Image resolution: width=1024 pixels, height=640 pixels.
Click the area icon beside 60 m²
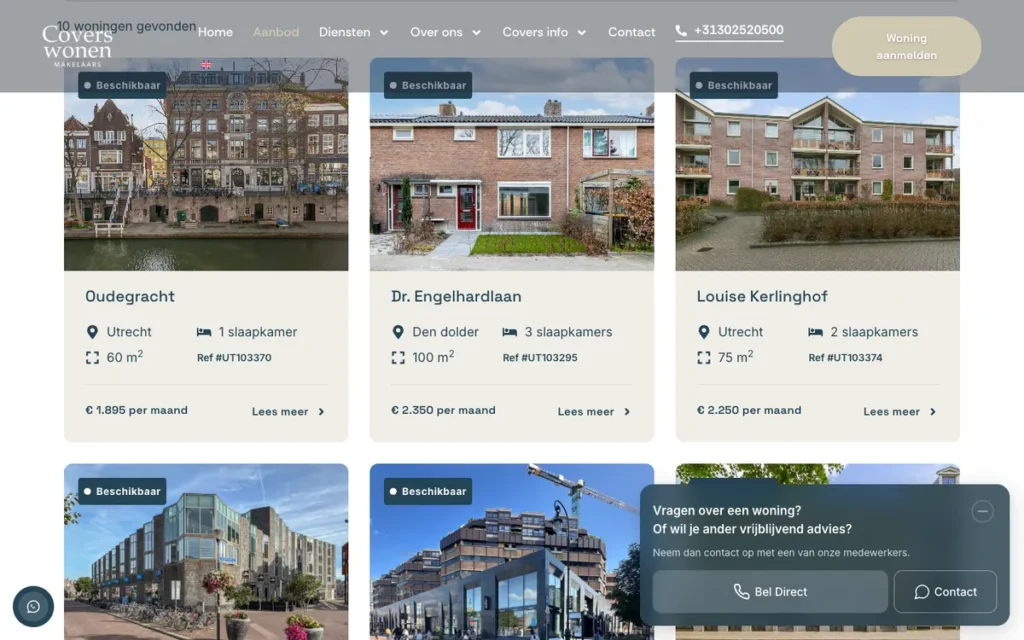(92, 358)
